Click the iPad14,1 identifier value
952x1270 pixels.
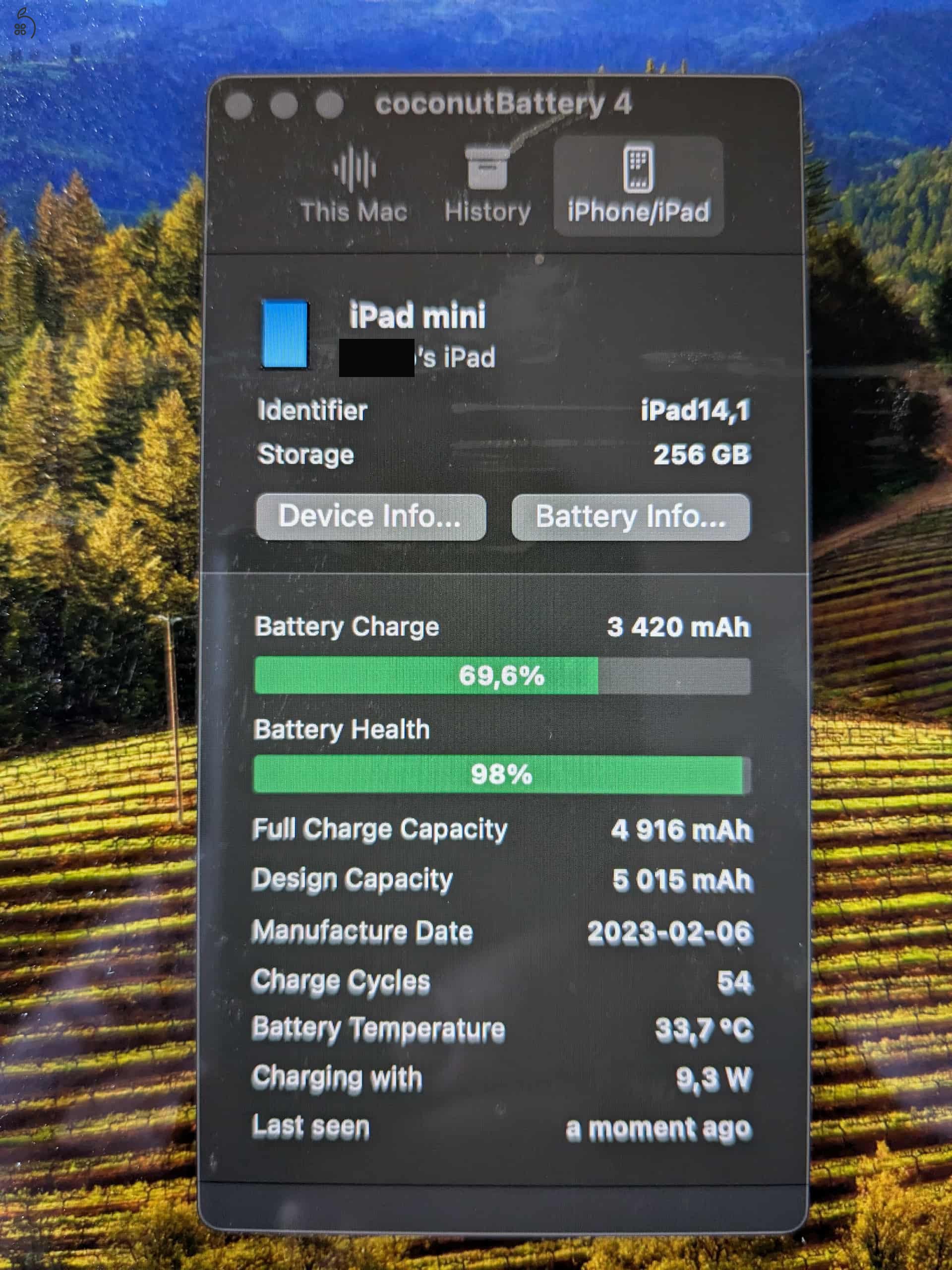click(x=696, y=410)
